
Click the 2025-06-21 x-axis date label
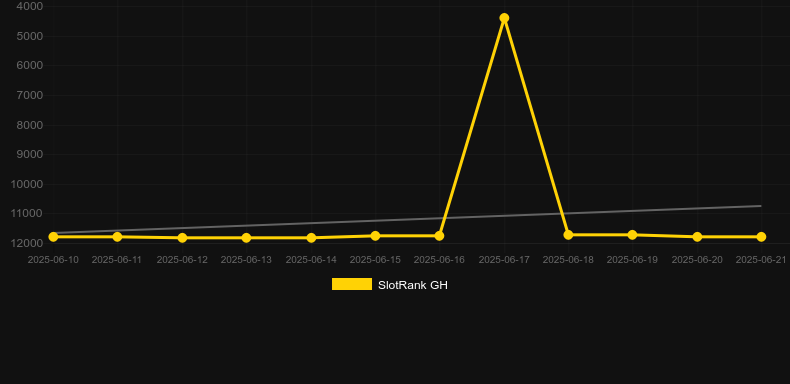click(x=761, y=260)
